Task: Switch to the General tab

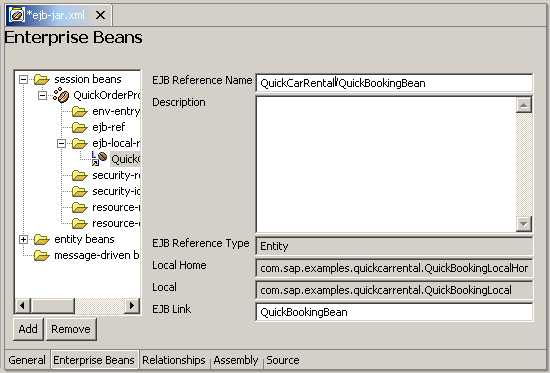Action: click(x=27, y=360)
